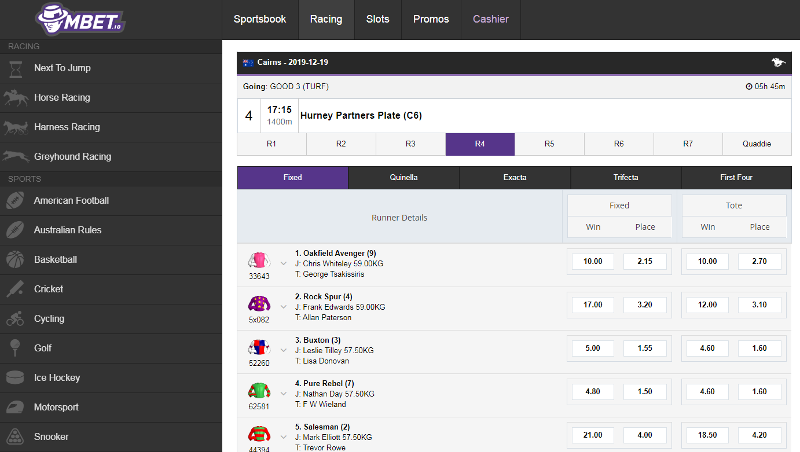Bet Oakfield Avenger tote place 2.70

pos(760,261)
